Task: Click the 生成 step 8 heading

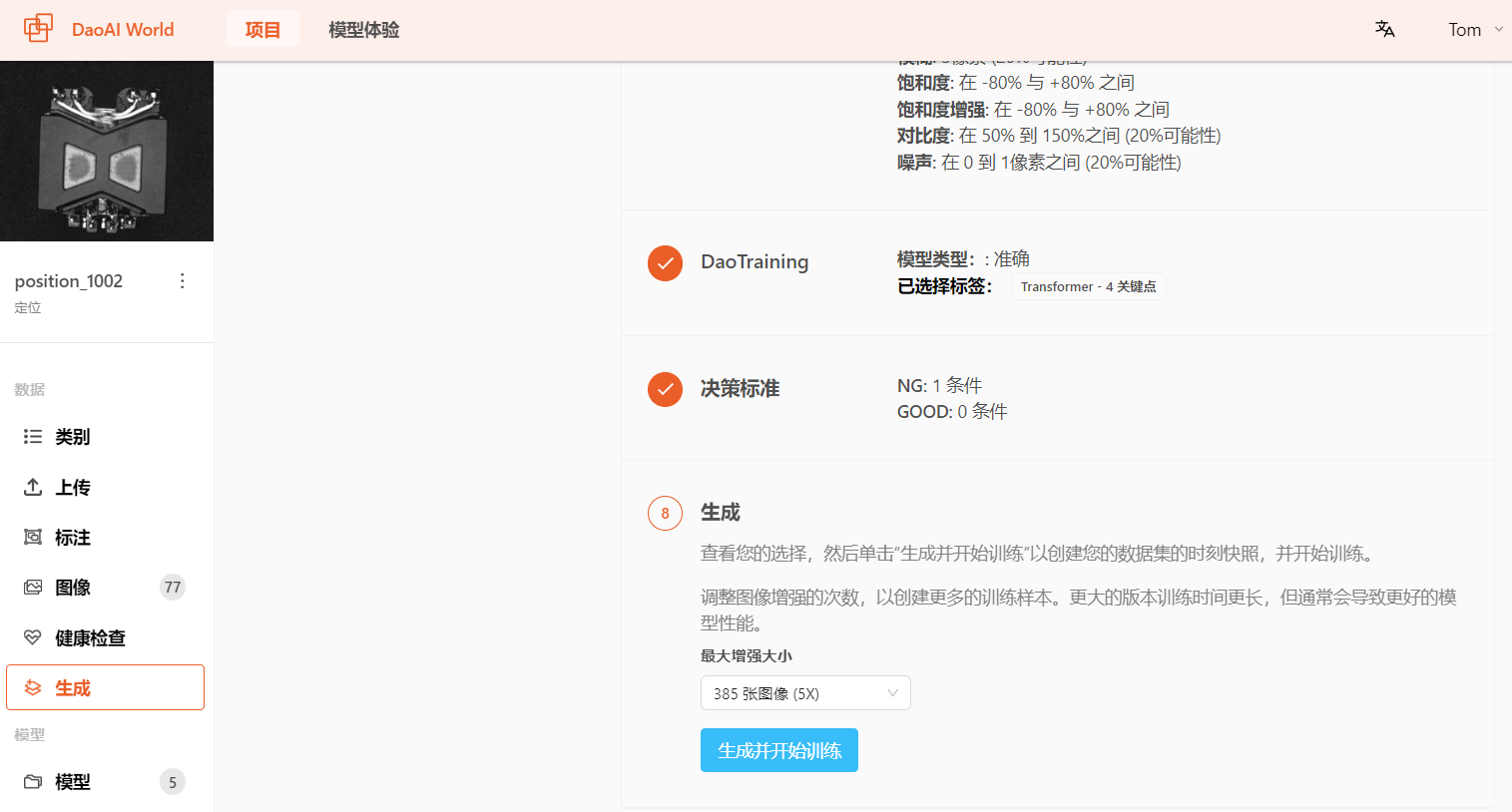Action: pyautogui.click(x=721, y=512)
